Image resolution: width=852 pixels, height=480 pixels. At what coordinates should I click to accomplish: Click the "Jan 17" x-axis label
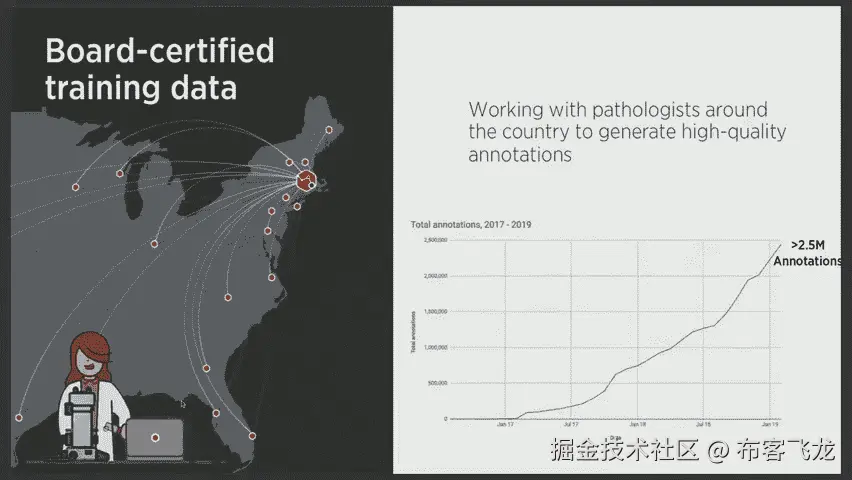pyautogui.click(x=505, y=424)
